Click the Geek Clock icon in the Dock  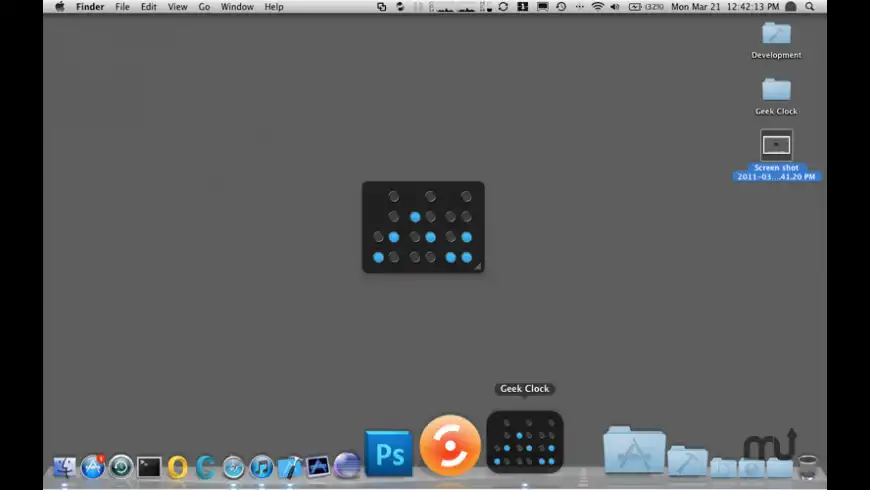[525, 442]
